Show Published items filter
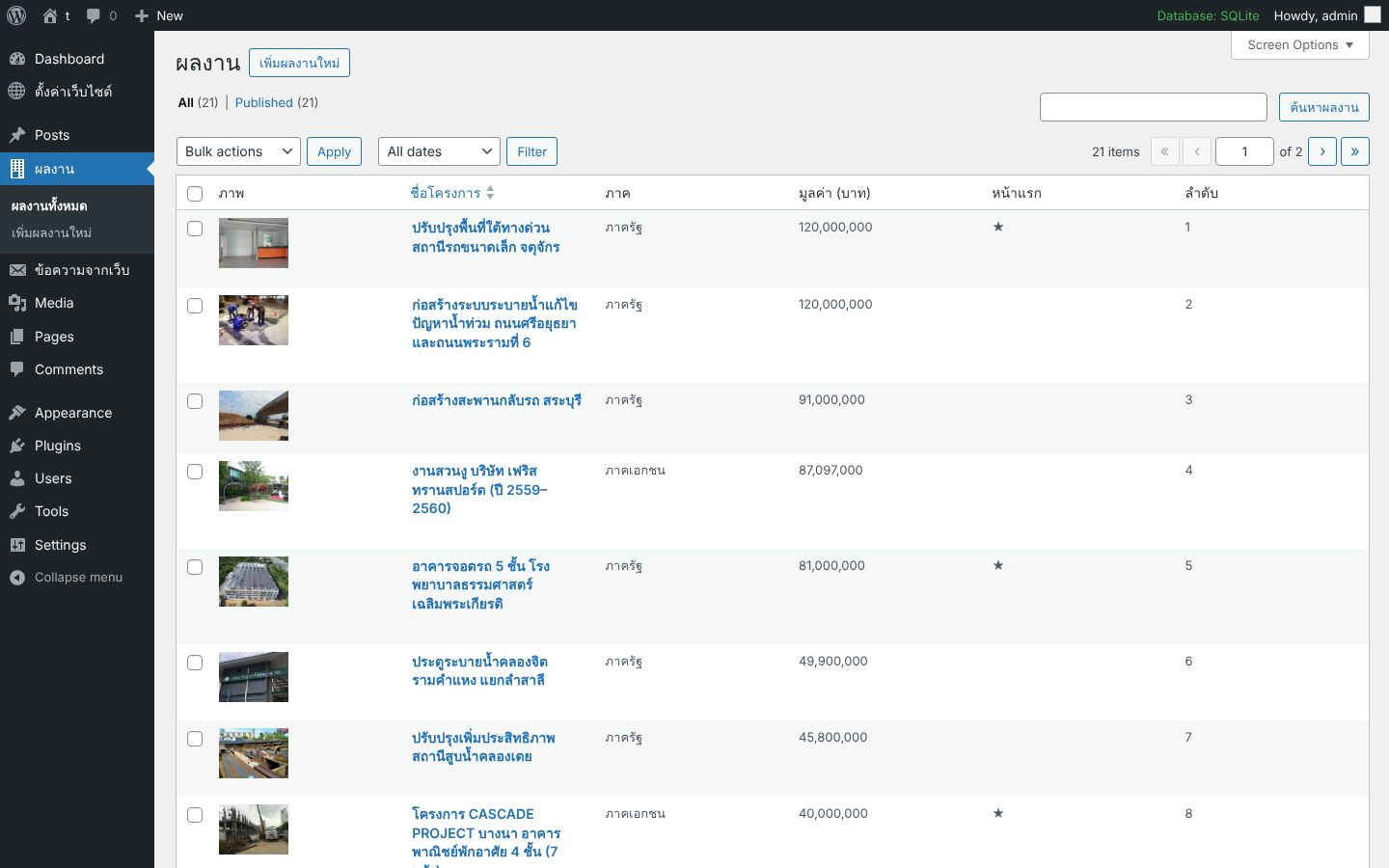This screenshot has height=868, width=1389. (x=264, y=102)
